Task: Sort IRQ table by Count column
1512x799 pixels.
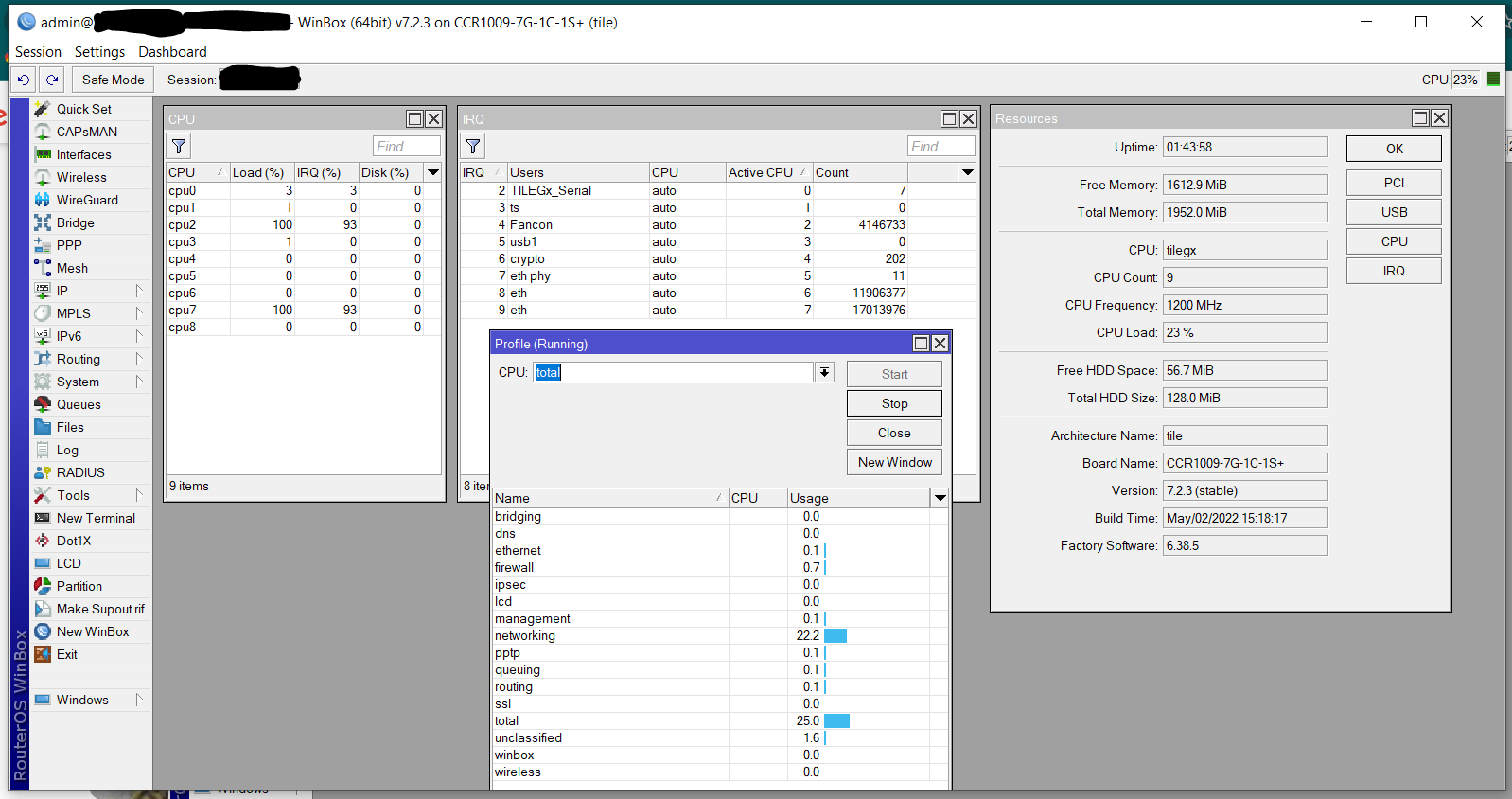Action: [860, 172]
